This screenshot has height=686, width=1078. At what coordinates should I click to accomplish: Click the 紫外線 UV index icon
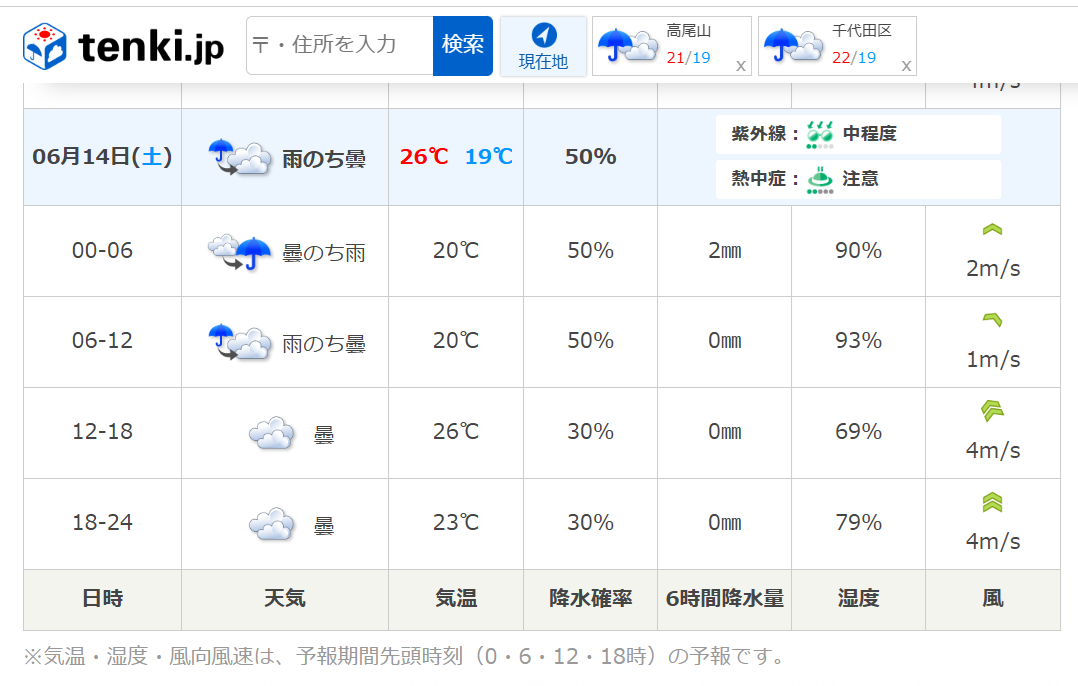pos(820,134)
